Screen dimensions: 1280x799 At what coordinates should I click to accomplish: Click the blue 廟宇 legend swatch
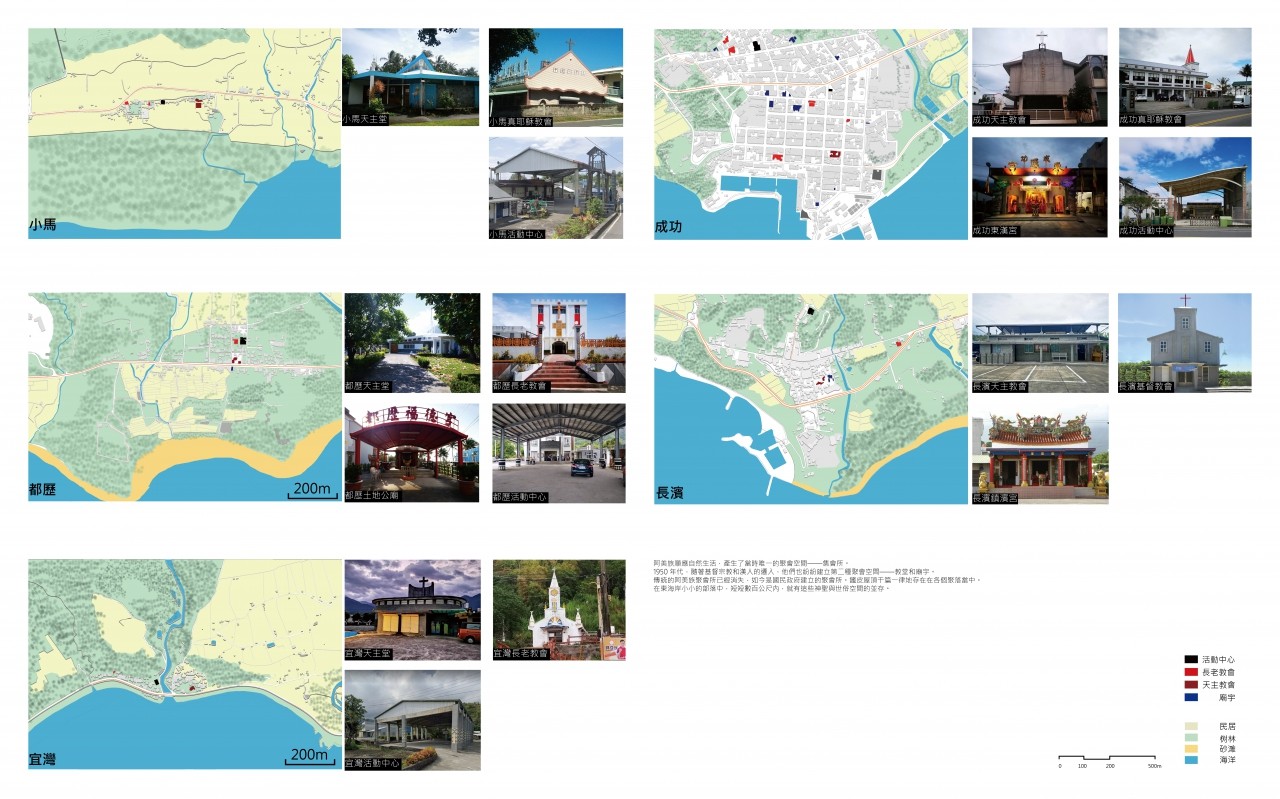pos(1190,697)
